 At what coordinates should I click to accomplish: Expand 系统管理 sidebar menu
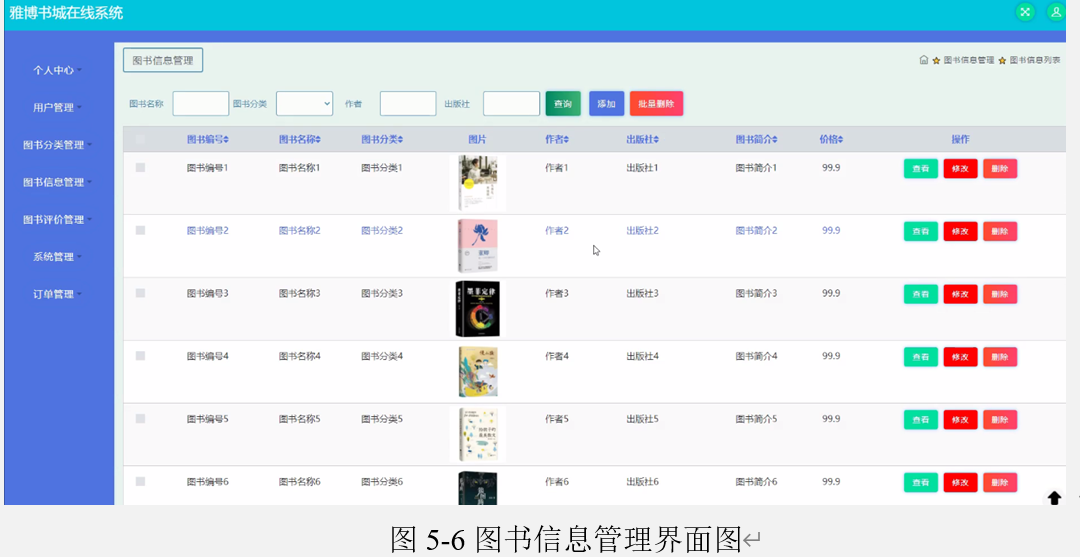58,256
